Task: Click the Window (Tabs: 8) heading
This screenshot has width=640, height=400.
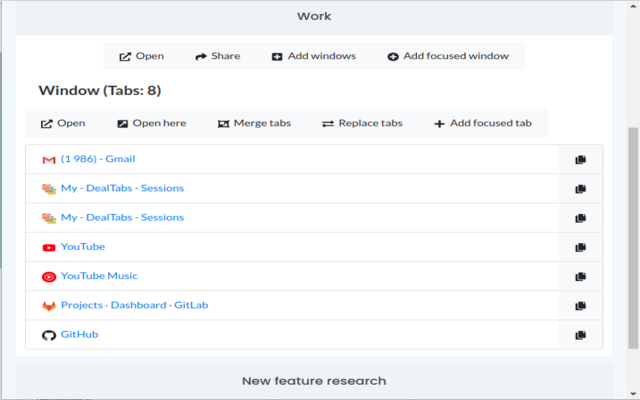Action: tap(100, 90)
